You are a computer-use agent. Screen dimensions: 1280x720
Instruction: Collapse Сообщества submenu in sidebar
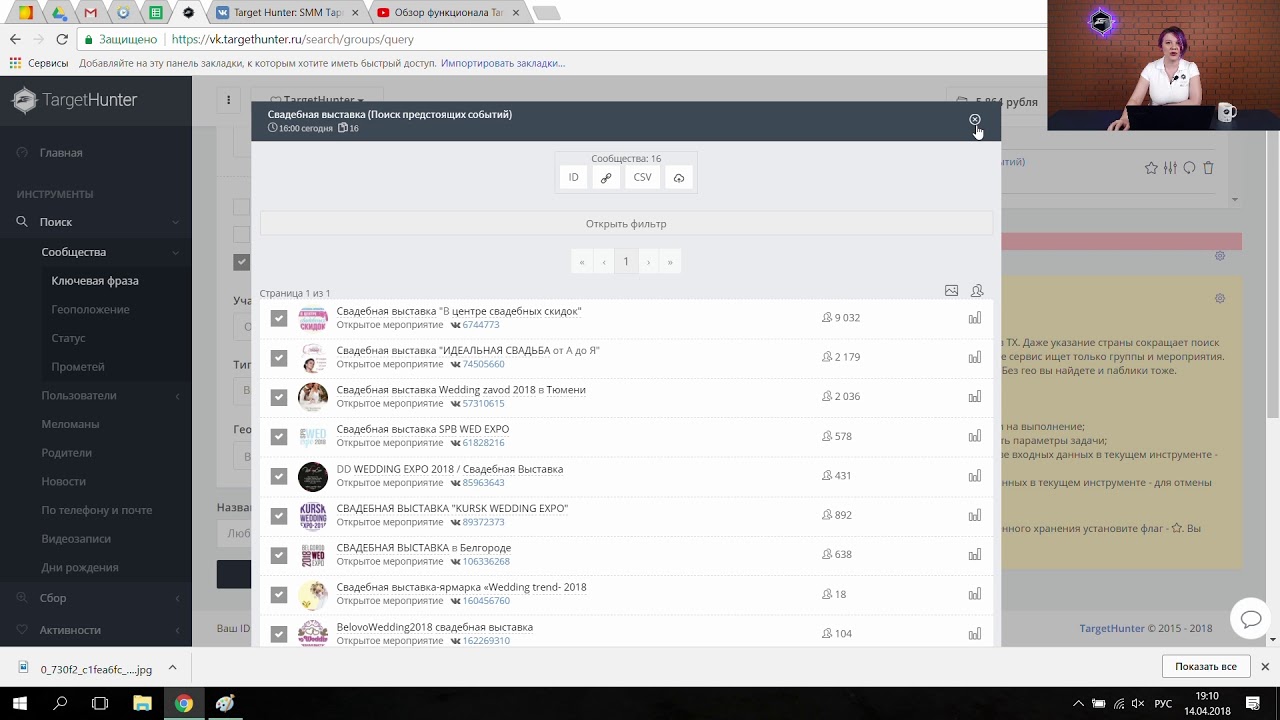[x=96, y=252]
